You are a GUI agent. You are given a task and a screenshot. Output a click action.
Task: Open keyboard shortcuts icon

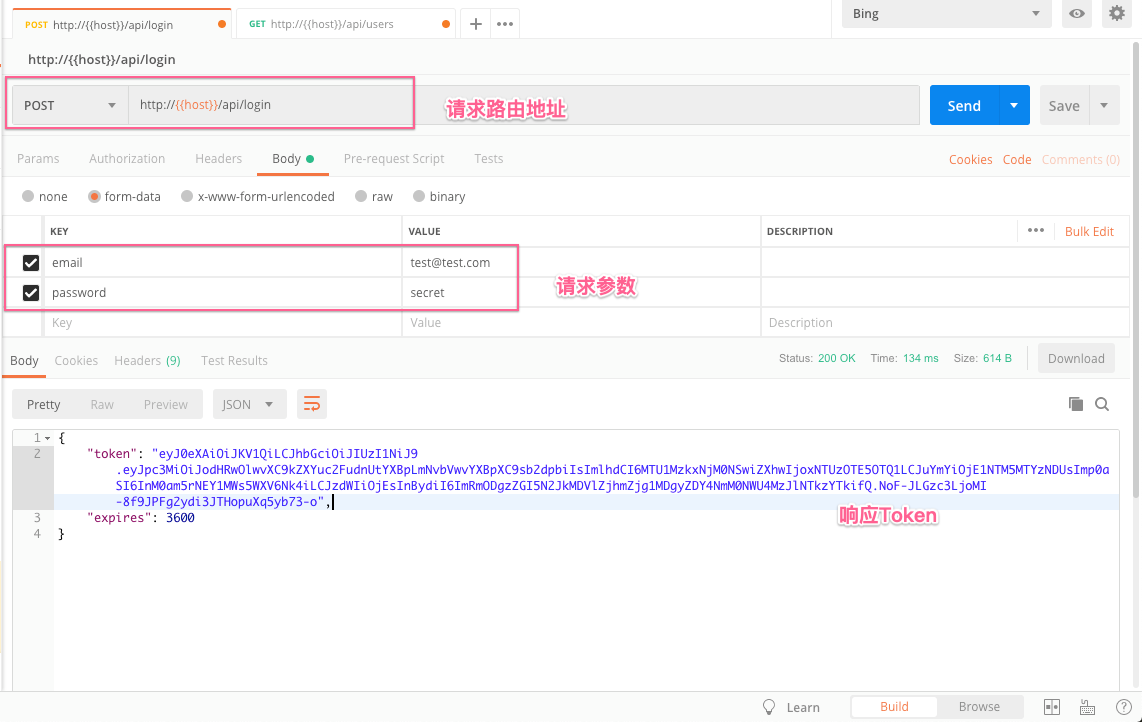1087,707
